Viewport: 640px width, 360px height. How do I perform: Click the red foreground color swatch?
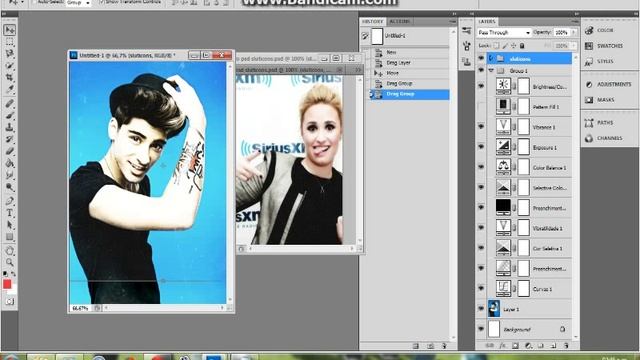(7, 284)
